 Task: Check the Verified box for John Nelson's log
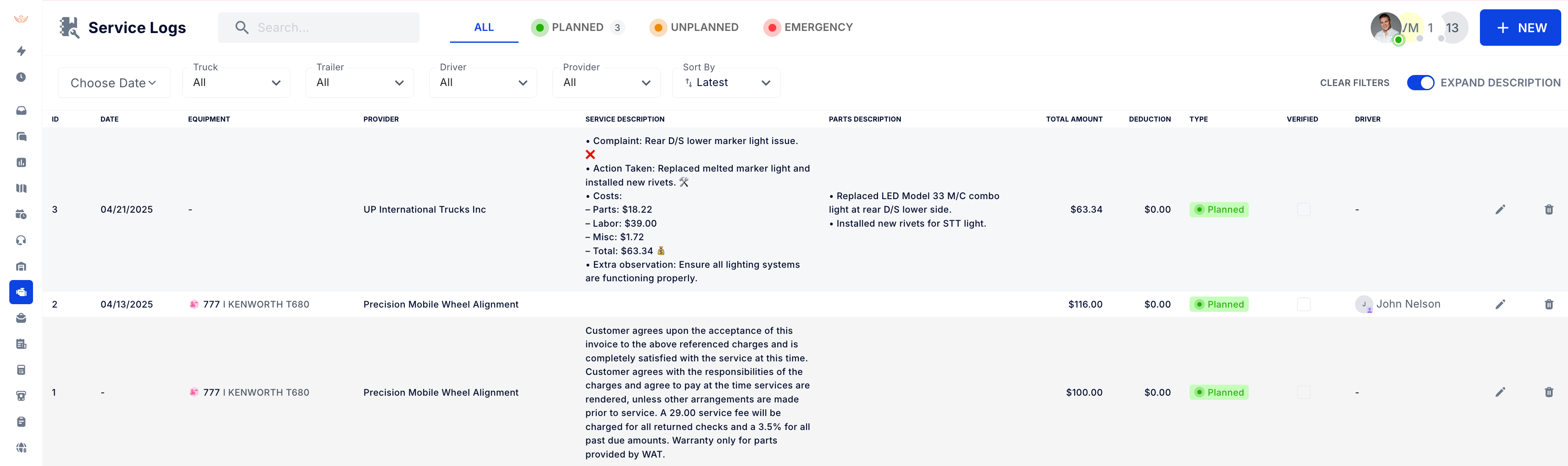[1303, 305]
